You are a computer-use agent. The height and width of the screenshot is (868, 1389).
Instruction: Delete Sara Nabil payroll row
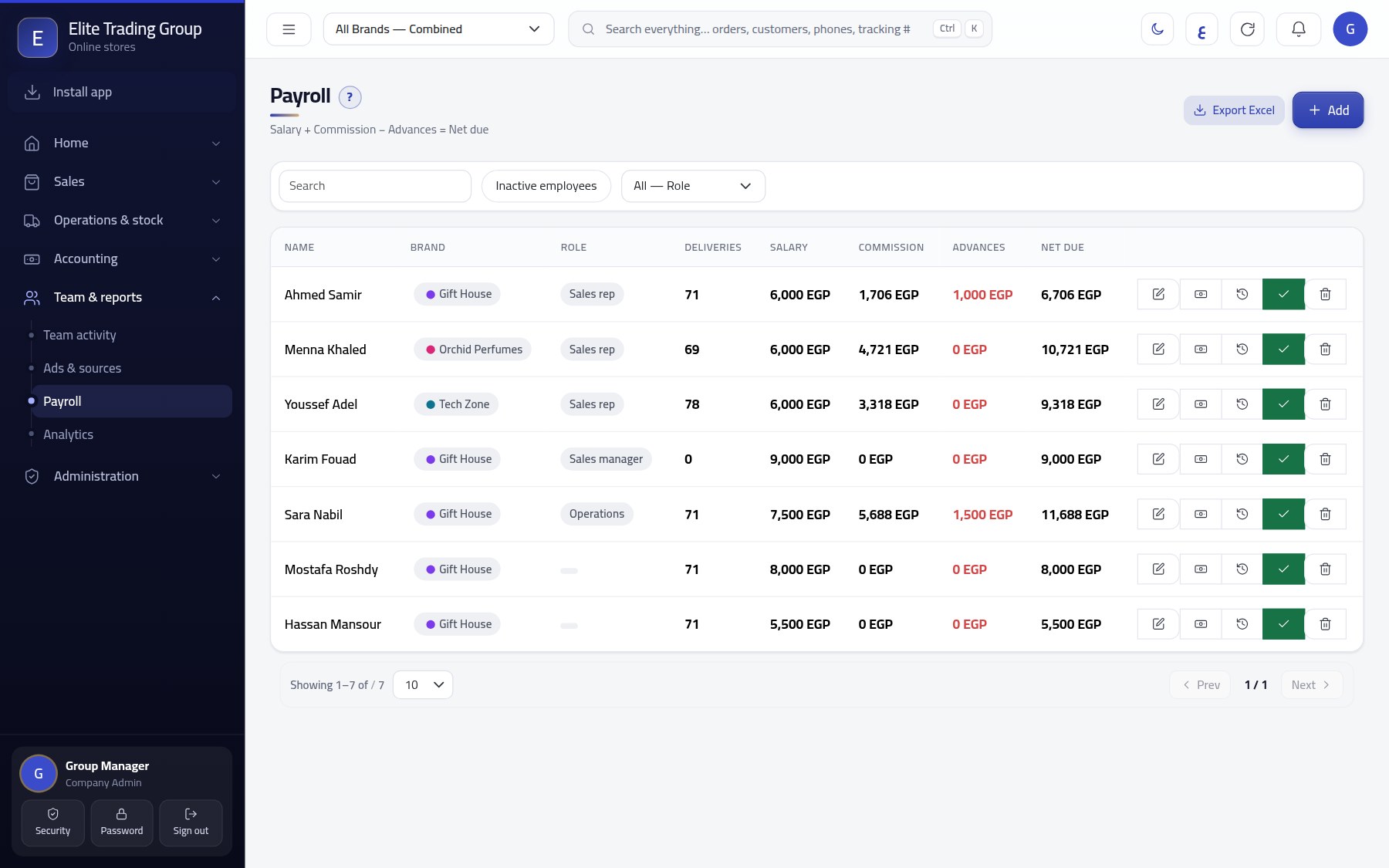pos(1325,514)
